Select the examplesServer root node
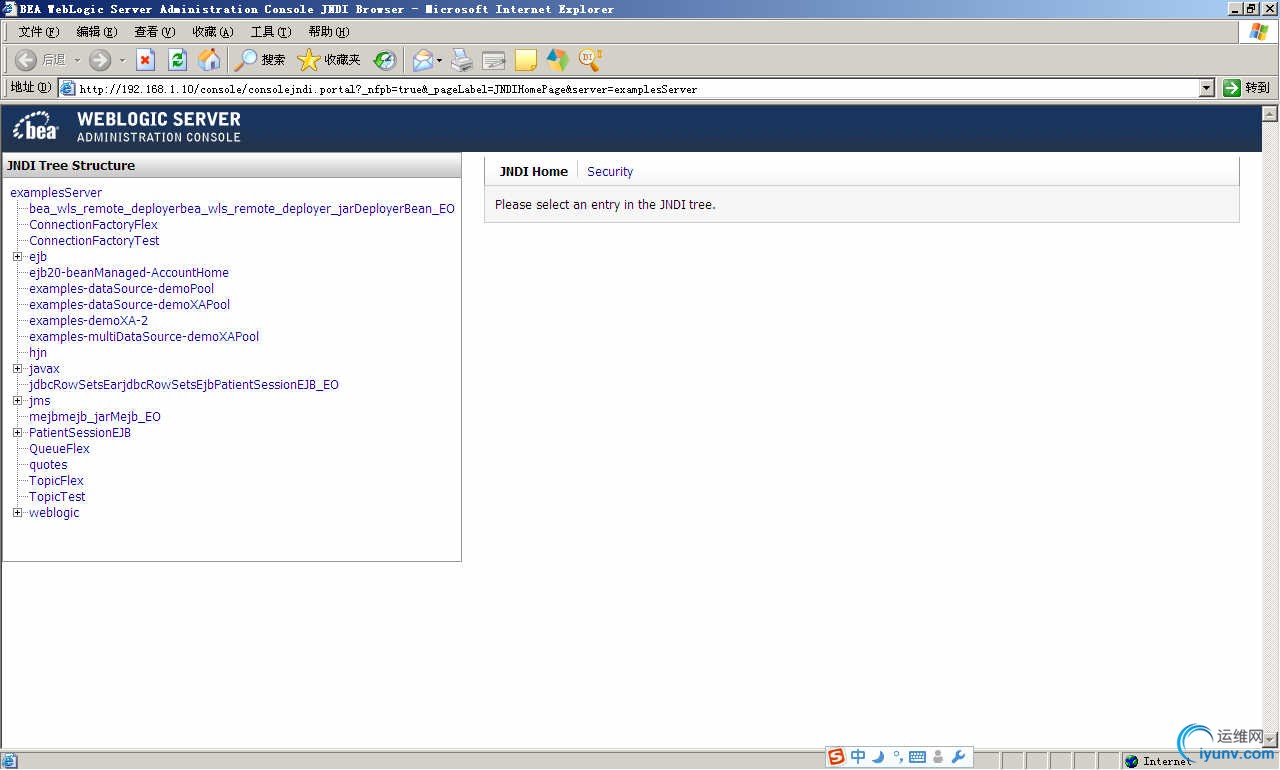Viewport: 1280px width, 770px height. click(x=56, y=193)
